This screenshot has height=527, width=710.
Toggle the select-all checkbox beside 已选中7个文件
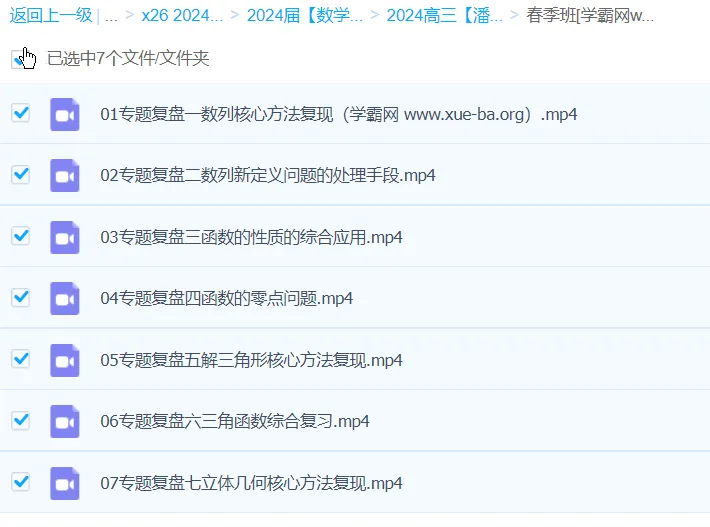[20, 59]
